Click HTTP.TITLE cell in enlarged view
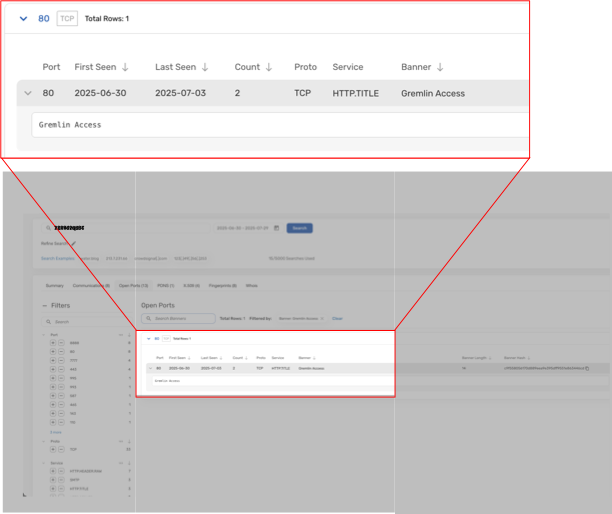The width and height of the screenshot is (612, 514). pyautogui.click(x=356, y=93)
